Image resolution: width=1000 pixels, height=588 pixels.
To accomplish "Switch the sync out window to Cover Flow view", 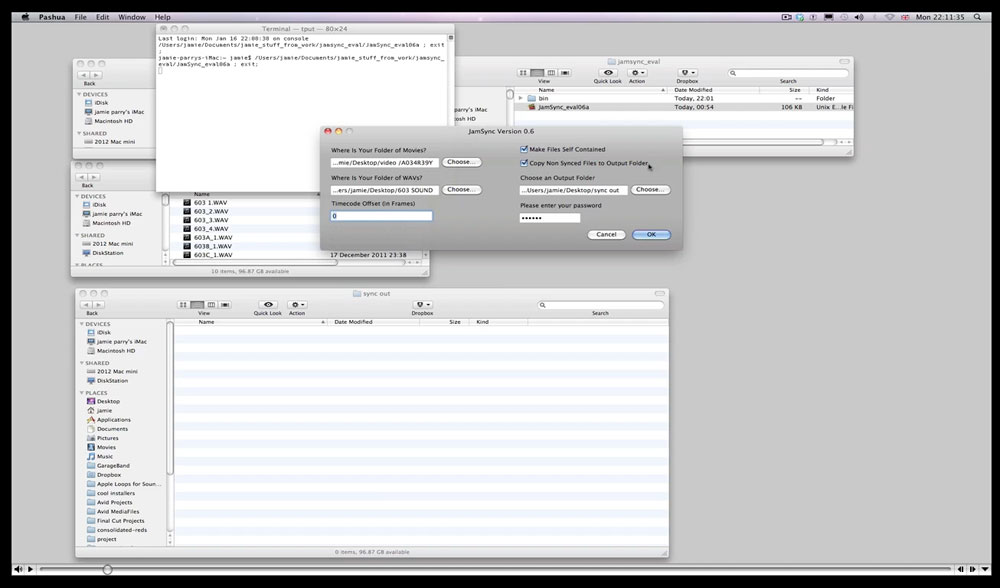I will (225, 305).
